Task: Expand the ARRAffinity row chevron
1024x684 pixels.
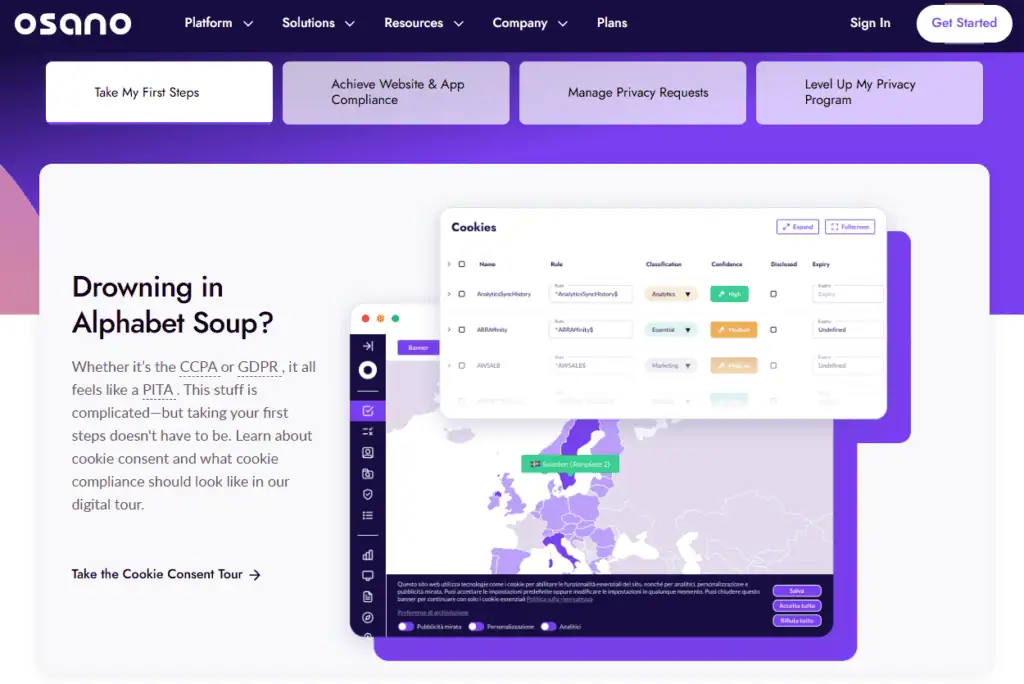Action: click(x=449, y=330)
